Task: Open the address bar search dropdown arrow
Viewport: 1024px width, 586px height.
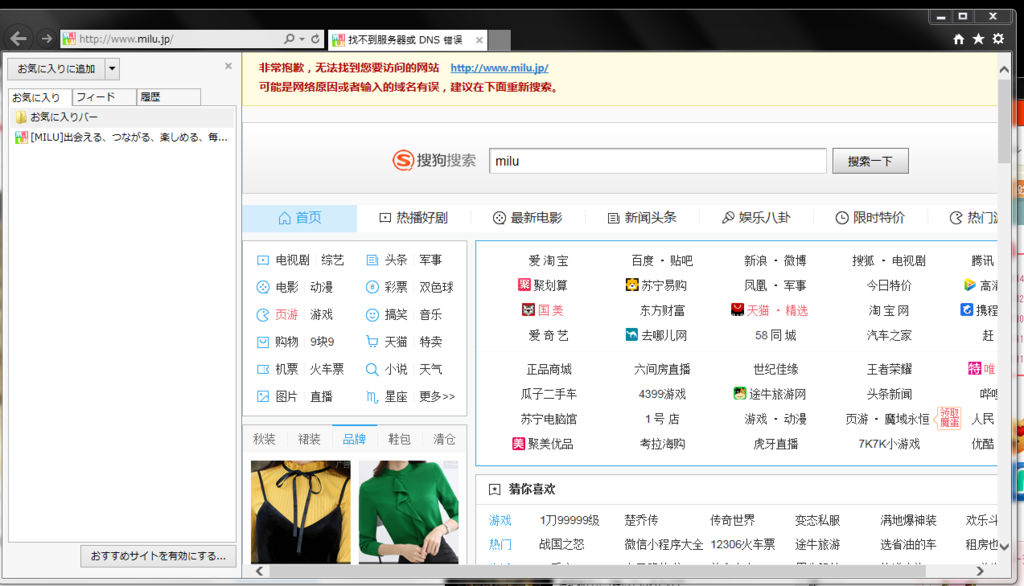Action: coord(302,39)
